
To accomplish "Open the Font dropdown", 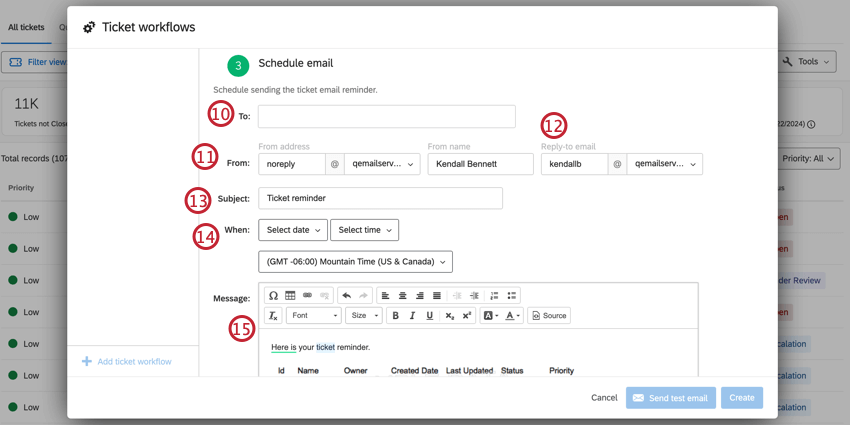I will point(313,315).
